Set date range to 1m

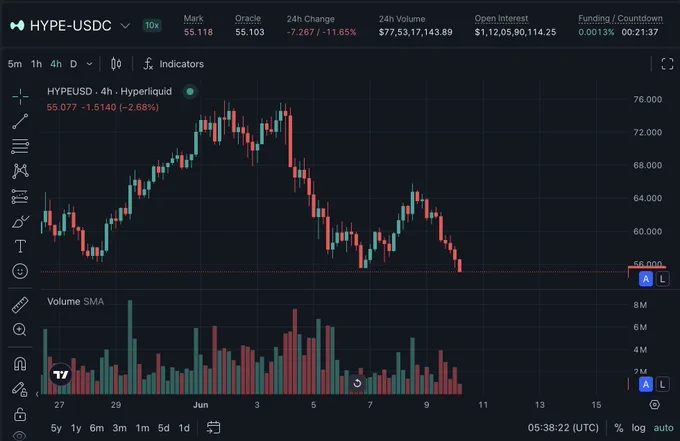(x=142, y=428)
